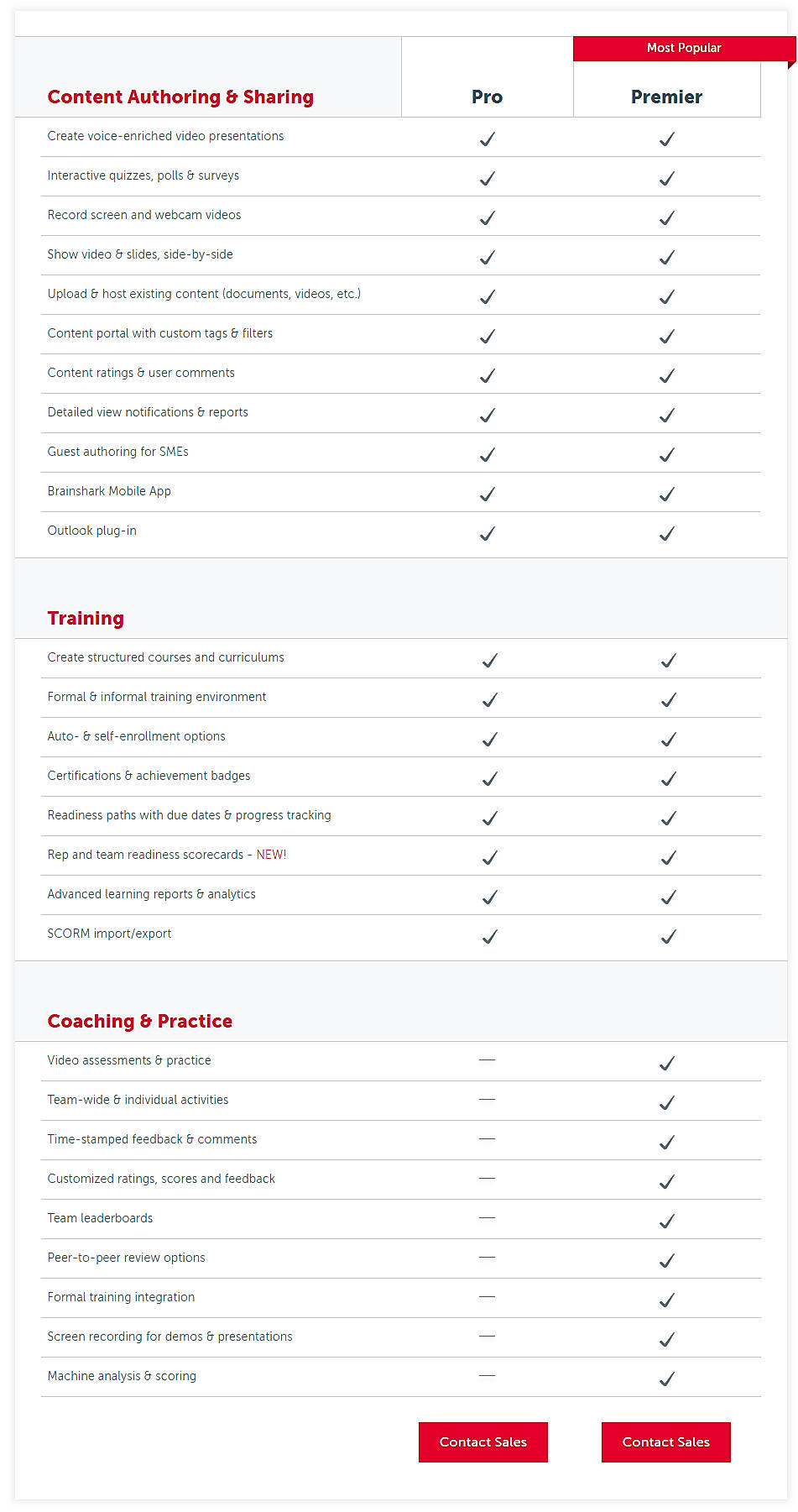798x1512 pixels.
Task: Click the Premier checkmark for Machine analysis & scoring
Action: coord(666,1378)
